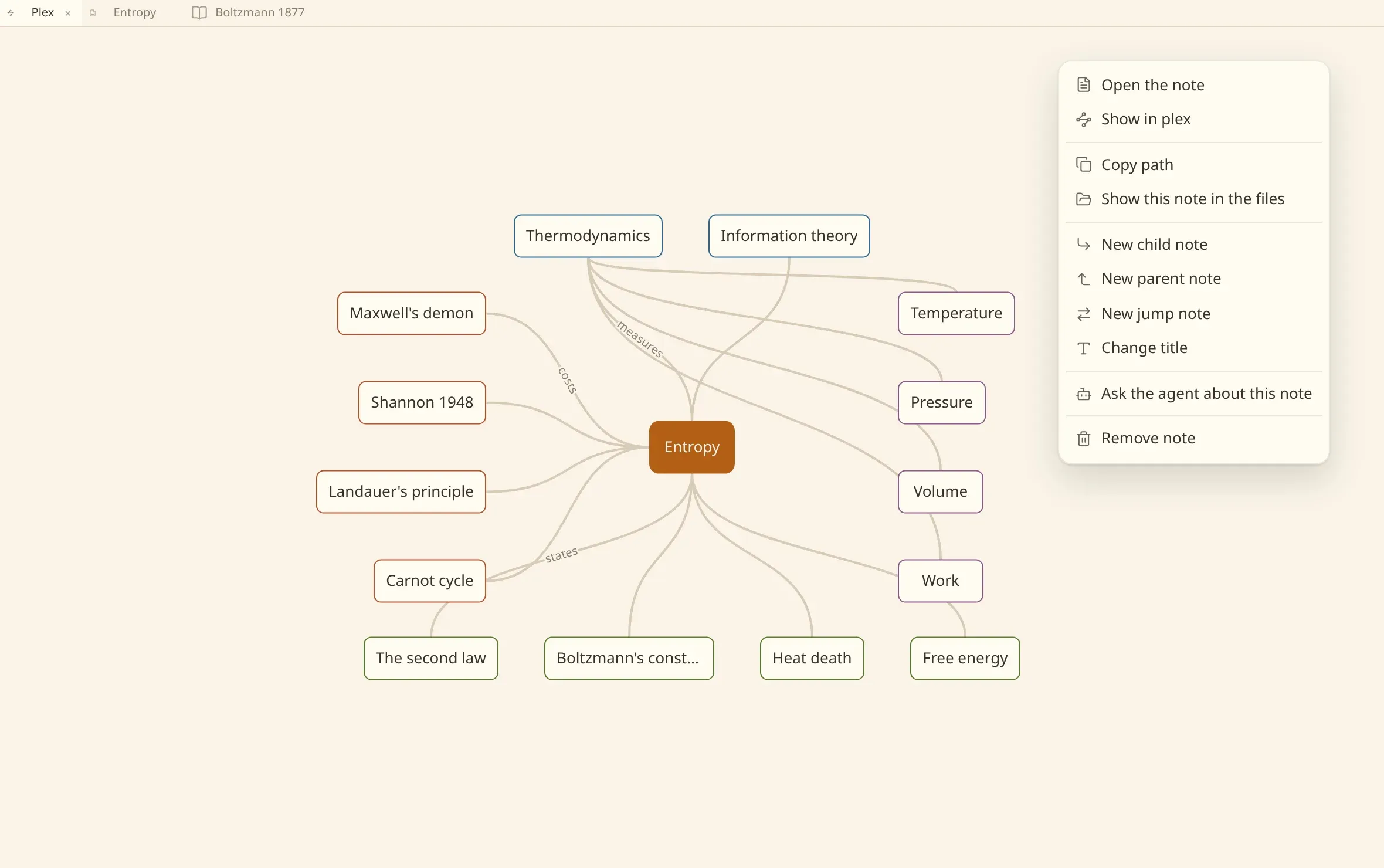Select the Thermodynamics parent node
The height and width of the screenshot is (868, 1384).
(x=588, y=236)
